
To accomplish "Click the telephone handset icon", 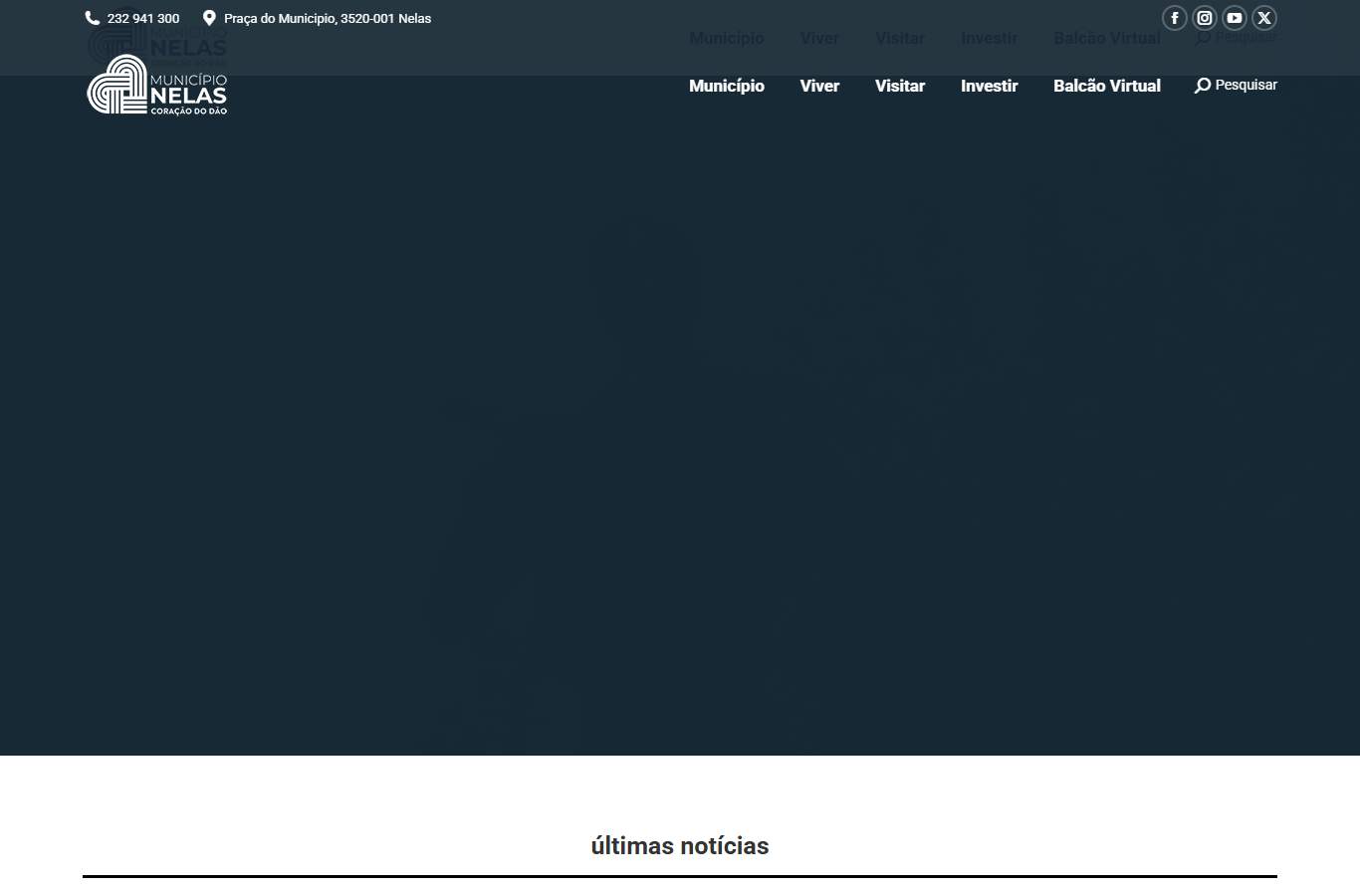I will tap(93, 18).
